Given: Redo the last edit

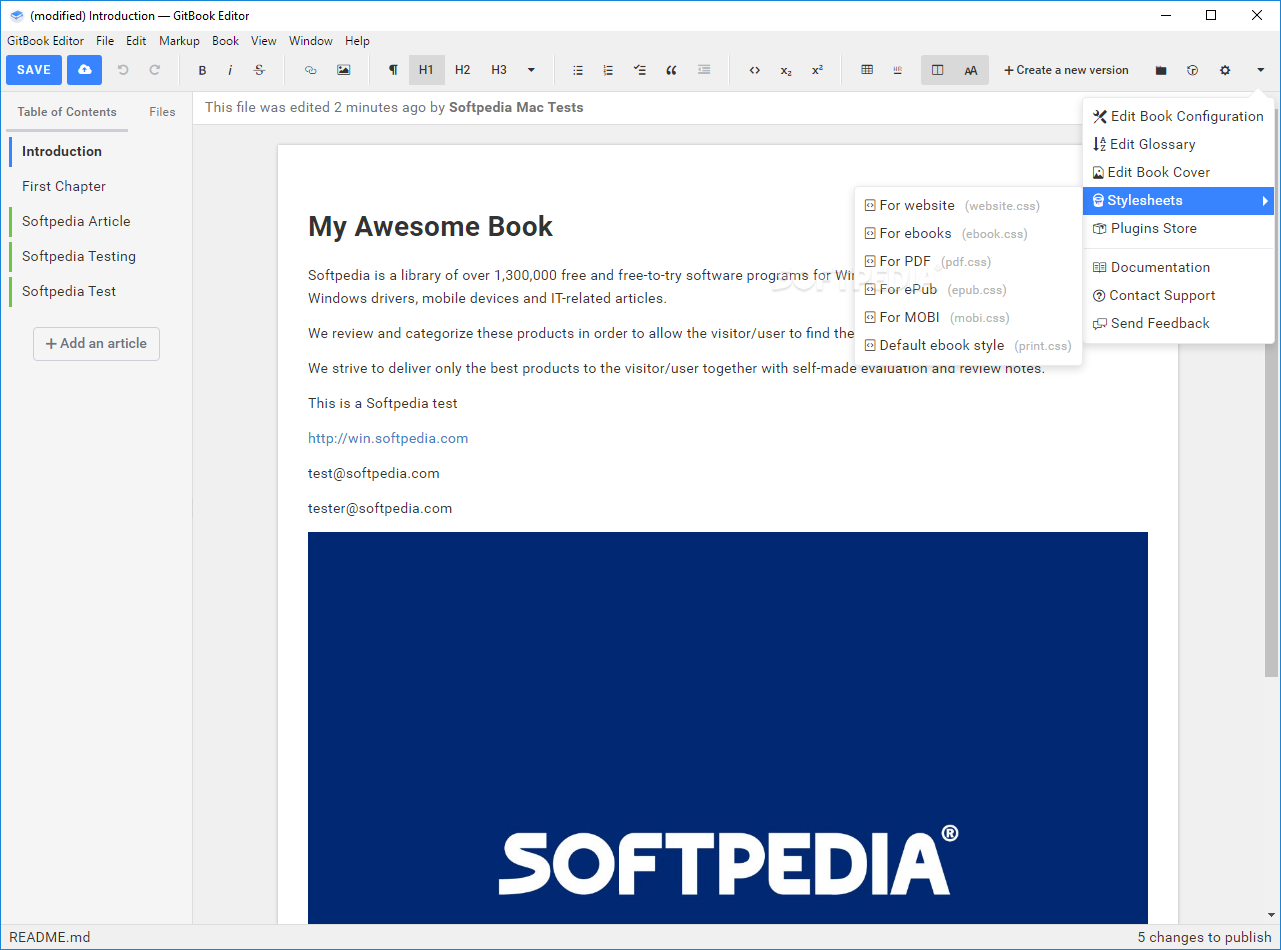Looking at the screenshot, I should pyautogui.click(x=155, y=70).
